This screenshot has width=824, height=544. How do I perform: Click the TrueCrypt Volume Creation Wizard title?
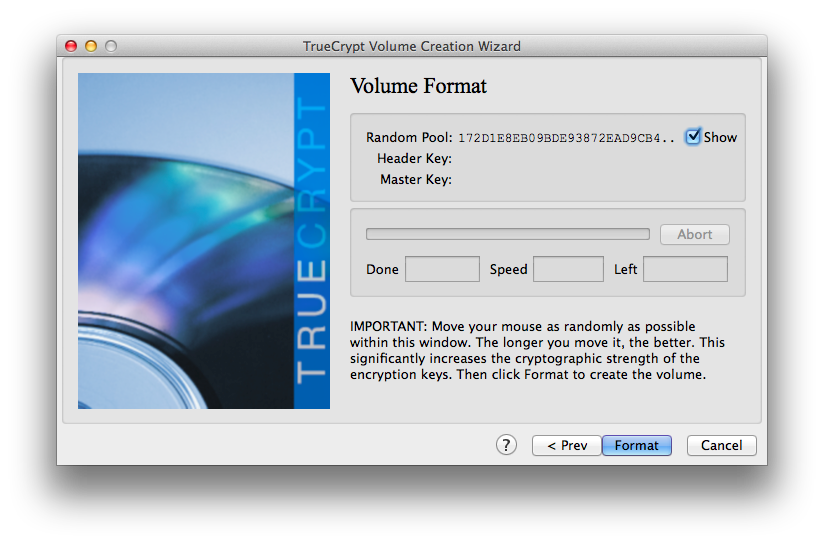pyautogui.click(x=411, y=46)
